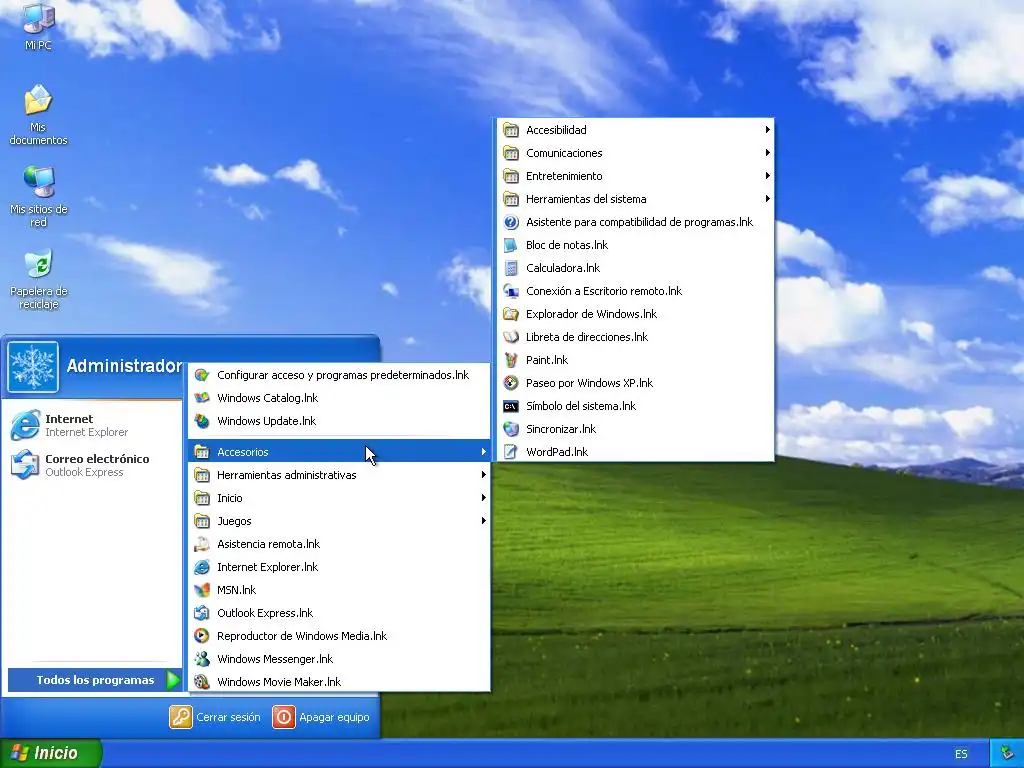Select Asistencia remota.lnk menu entry
This screenshot has height=768, width=1024.
pos(339,544)
